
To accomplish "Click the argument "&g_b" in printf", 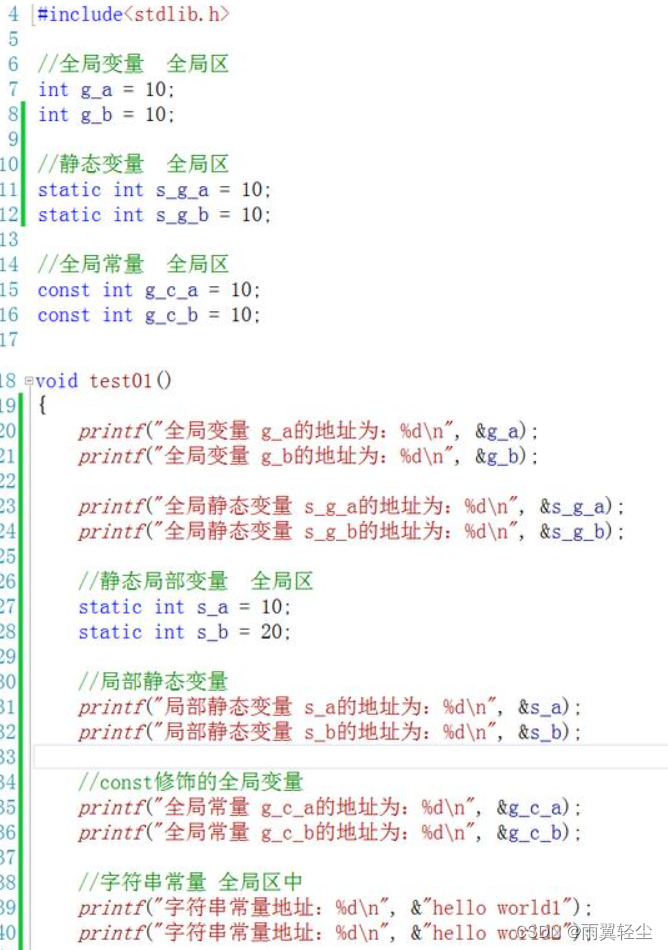I will pos(497,456).
